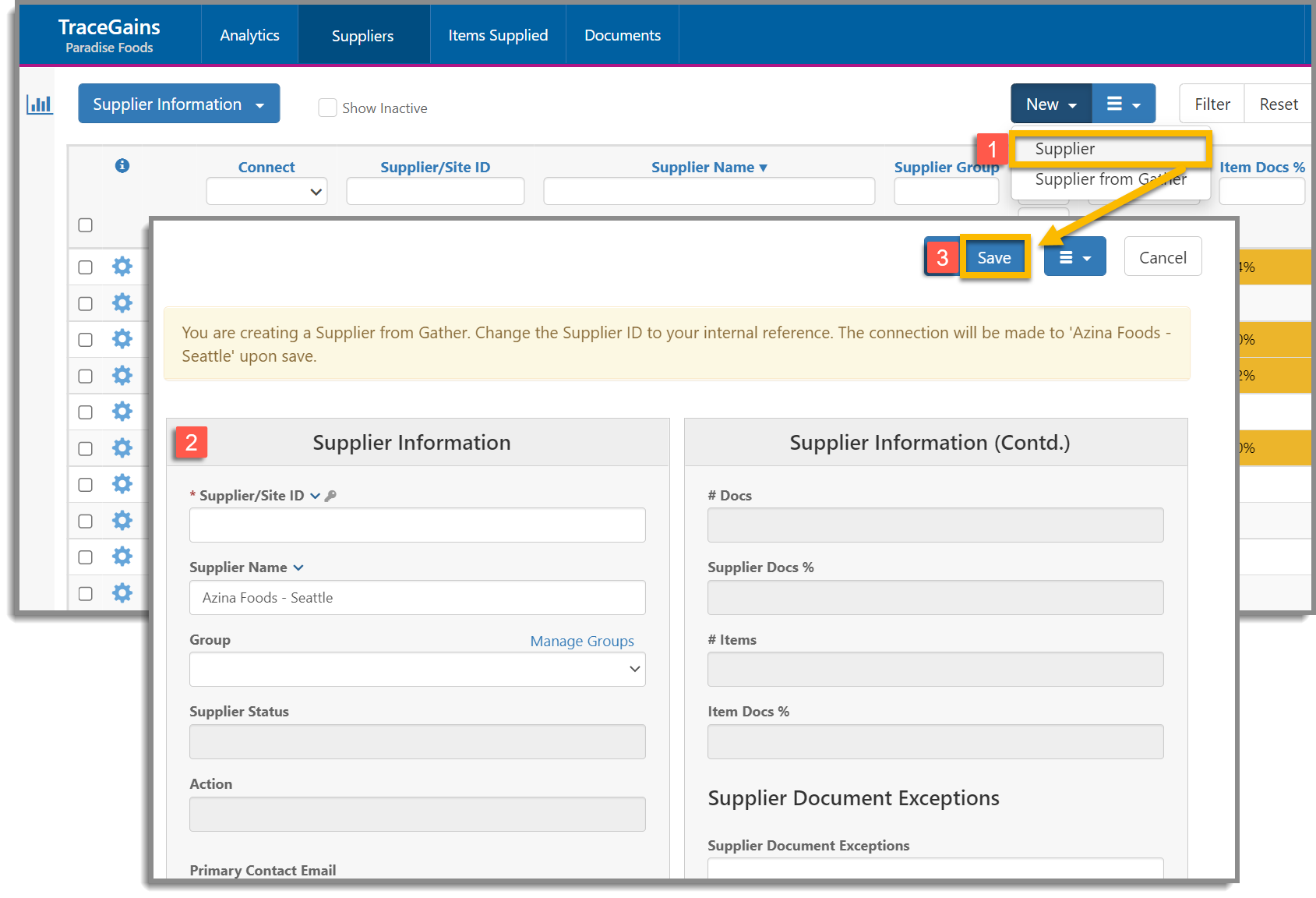Click the gear icon in the second supplier row
The image size is (1316, 898).
(x=122, y=303)
